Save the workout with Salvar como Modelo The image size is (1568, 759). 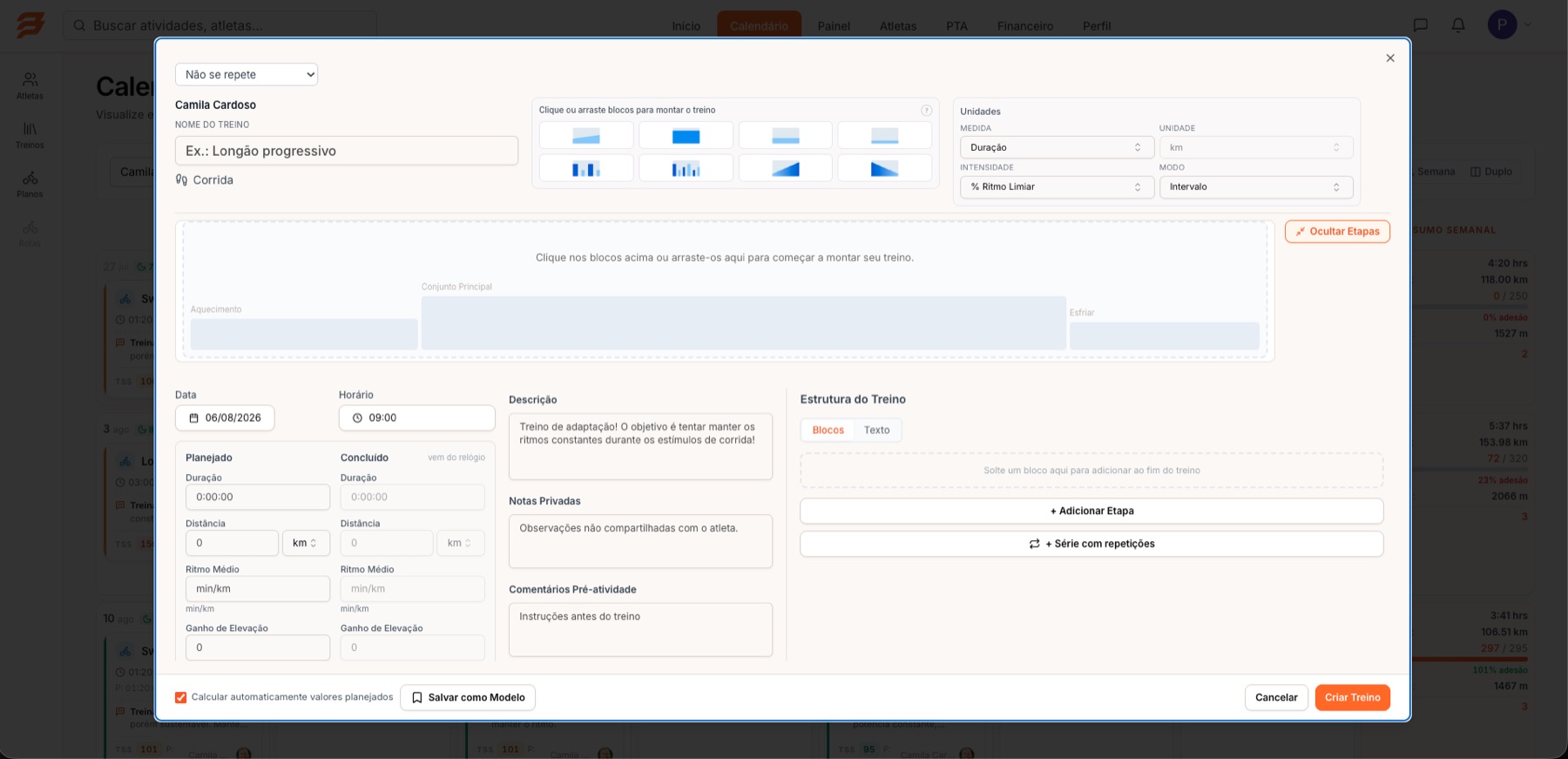click(x=468, y=697)
